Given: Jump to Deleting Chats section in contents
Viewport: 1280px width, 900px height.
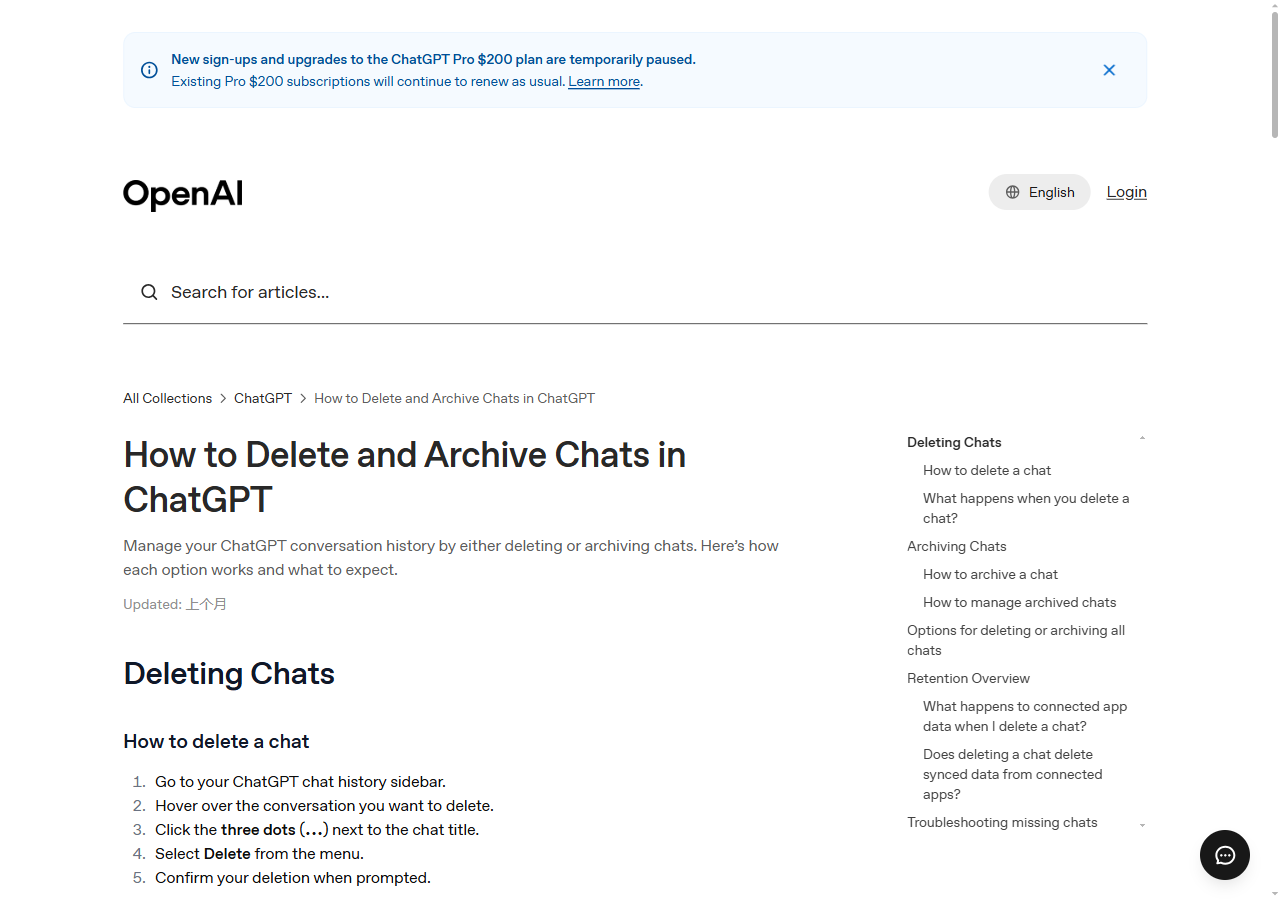Looking at the screenshot, I should (954, 442).
